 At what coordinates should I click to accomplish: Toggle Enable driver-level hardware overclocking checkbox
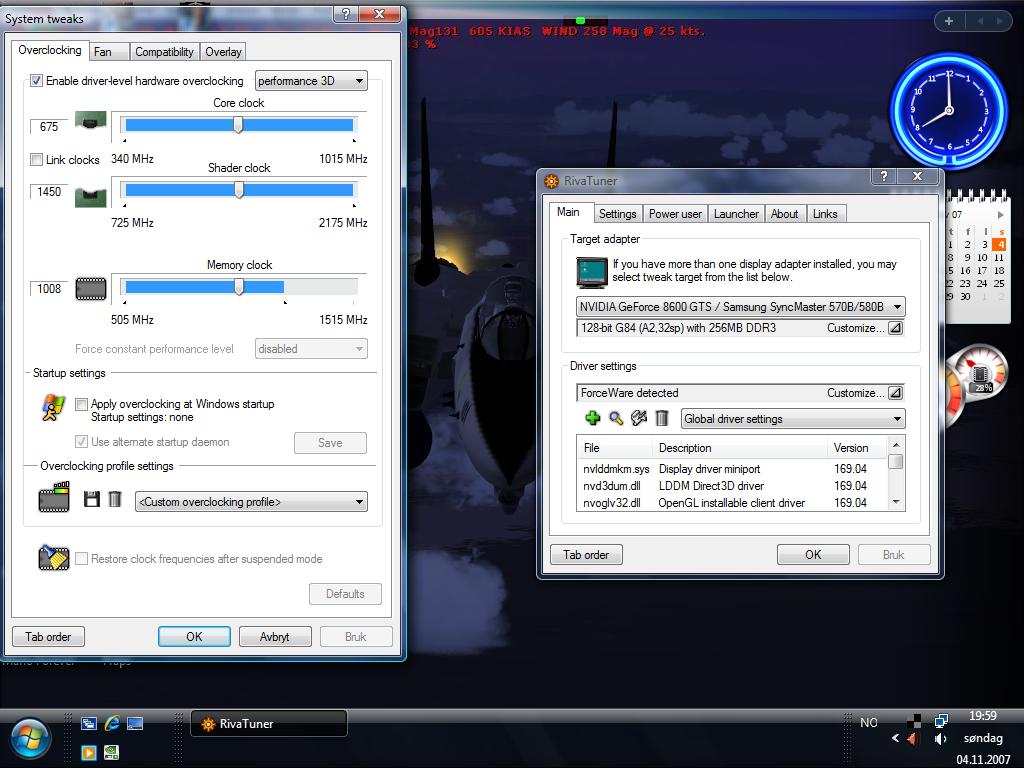point(37,81)
